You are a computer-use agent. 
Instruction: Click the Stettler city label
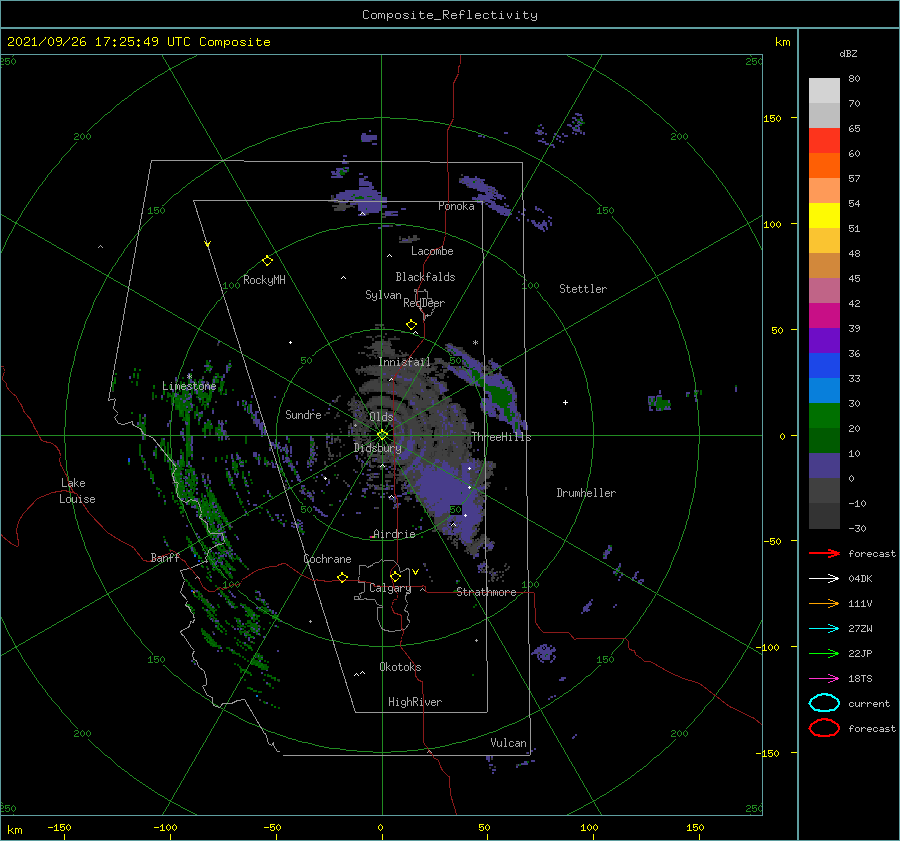pos(583,289)
